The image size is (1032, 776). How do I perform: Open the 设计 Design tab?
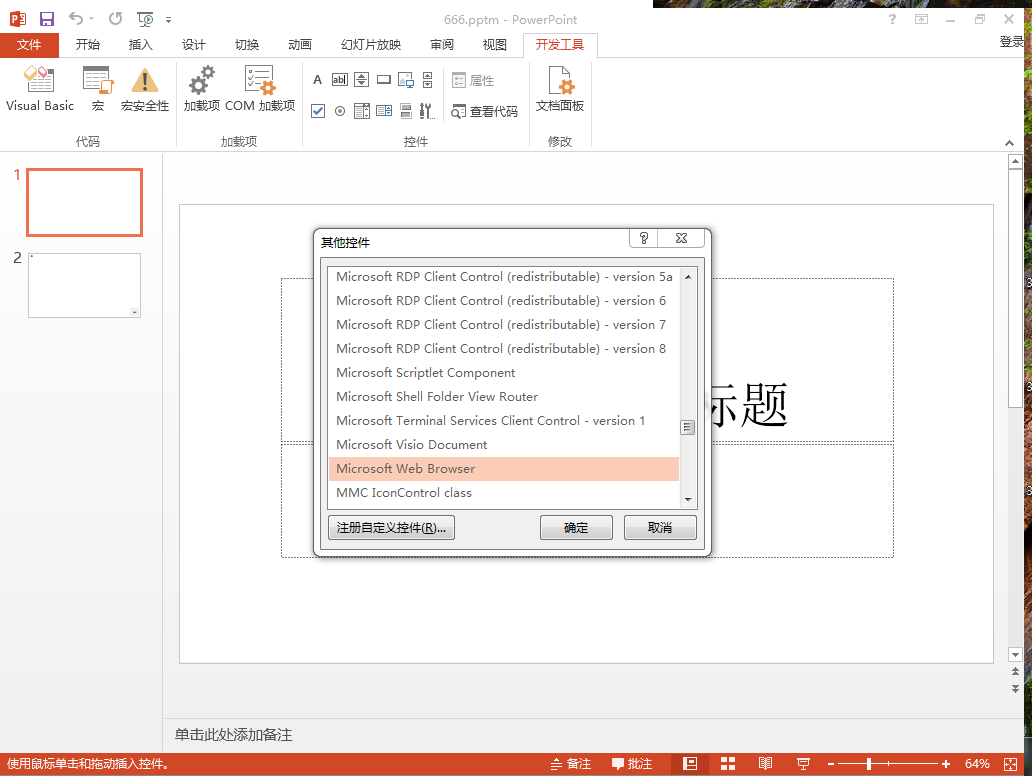(194, 45)
